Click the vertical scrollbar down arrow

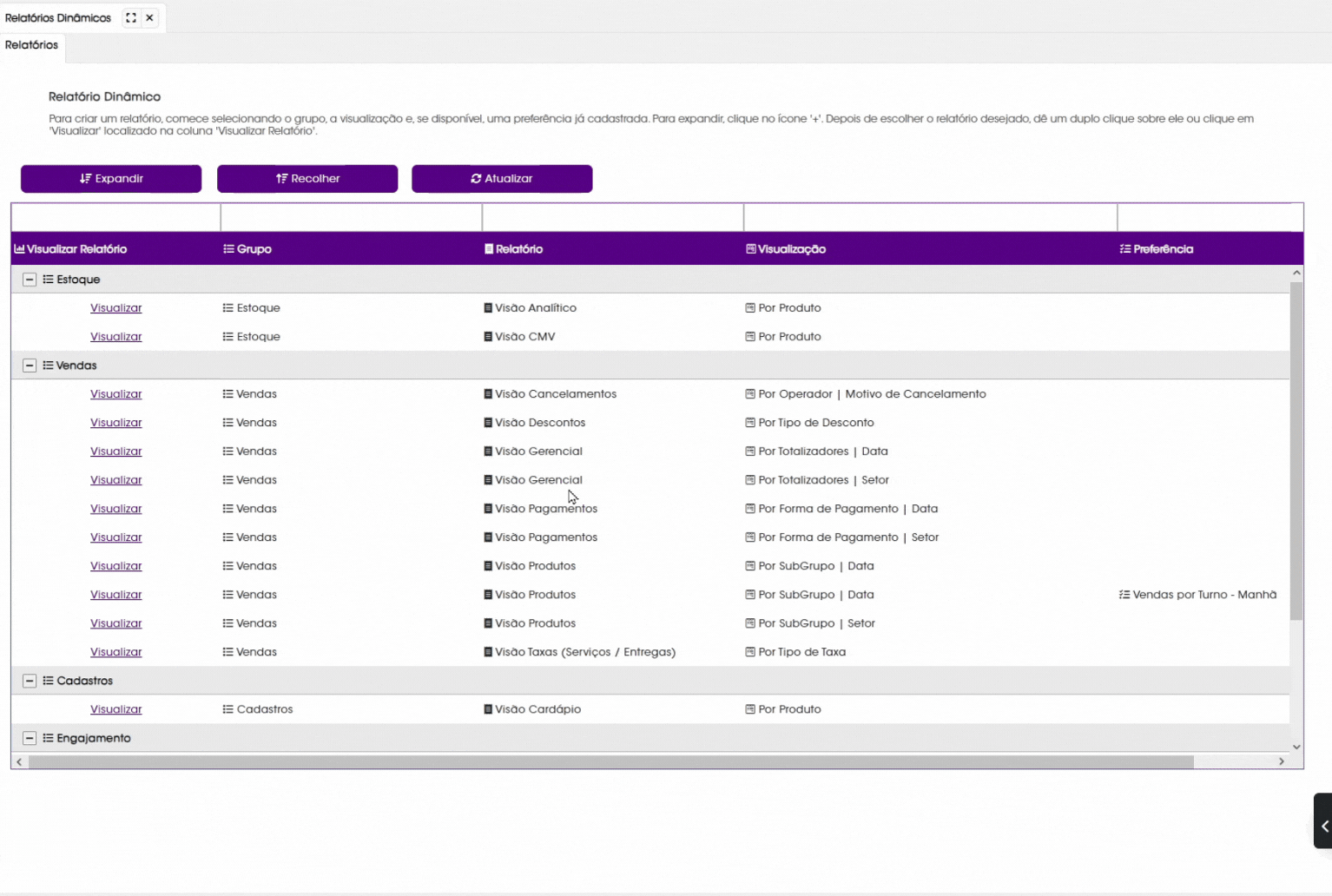point(1296,747)
